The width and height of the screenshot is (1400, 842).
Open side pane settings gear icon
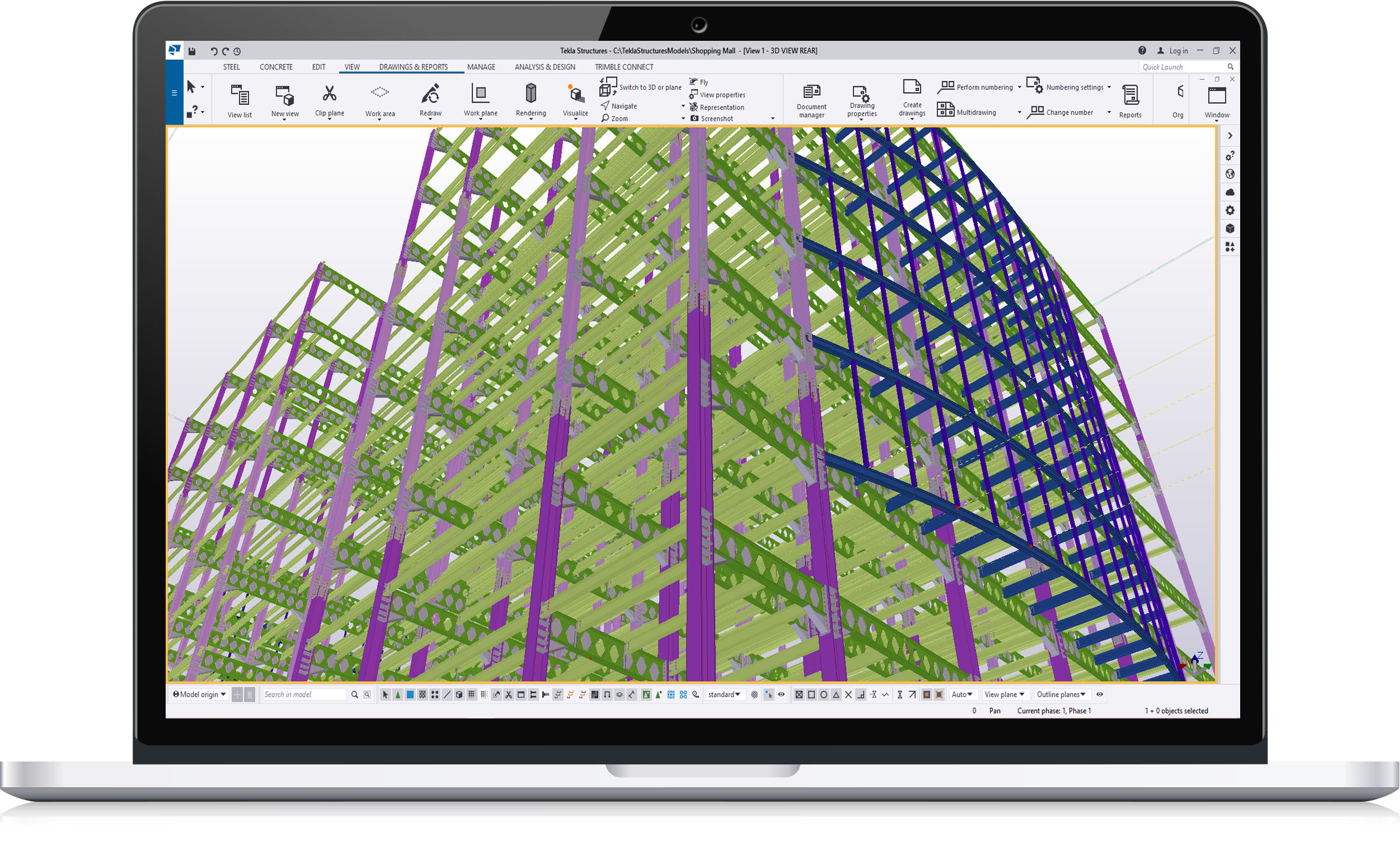point(1230,210)
